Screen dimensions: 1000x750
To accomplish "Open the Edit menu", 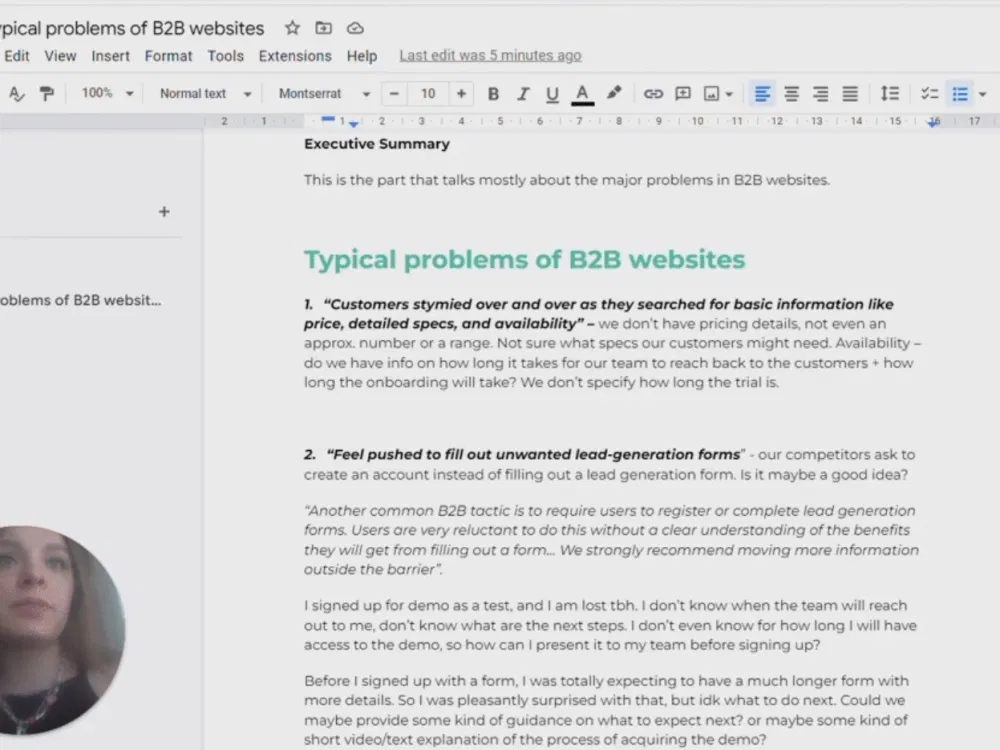I will tap(17, 56).
